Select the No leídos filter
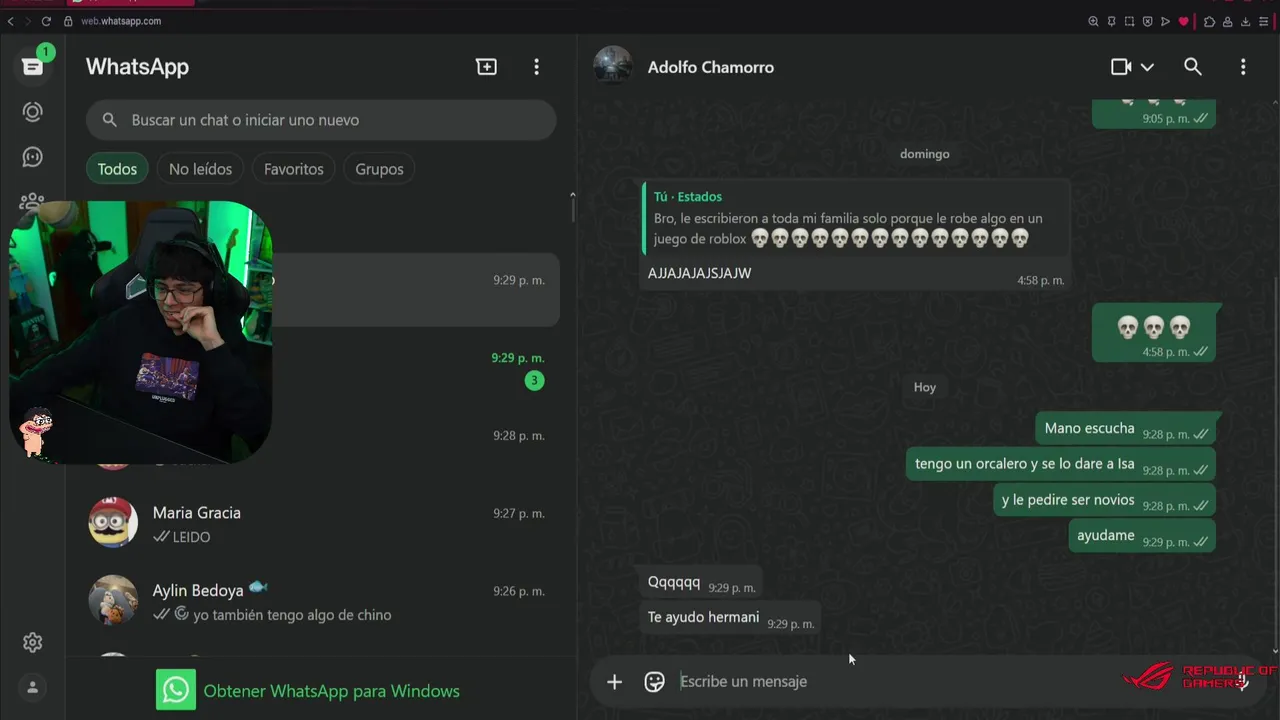The width and height of the screenshot is (1280, 720). pos(200,169)
